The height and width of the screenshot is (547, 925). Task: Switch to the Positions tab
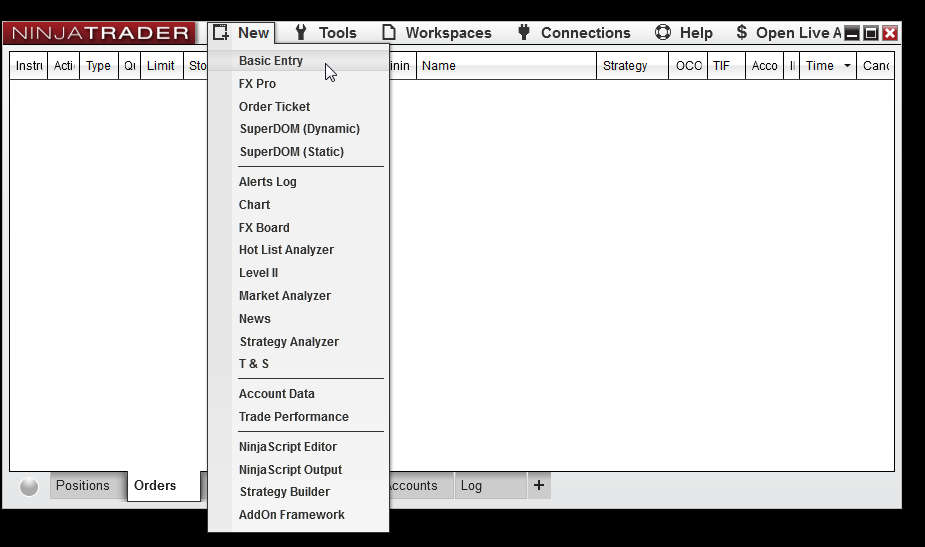88,486
